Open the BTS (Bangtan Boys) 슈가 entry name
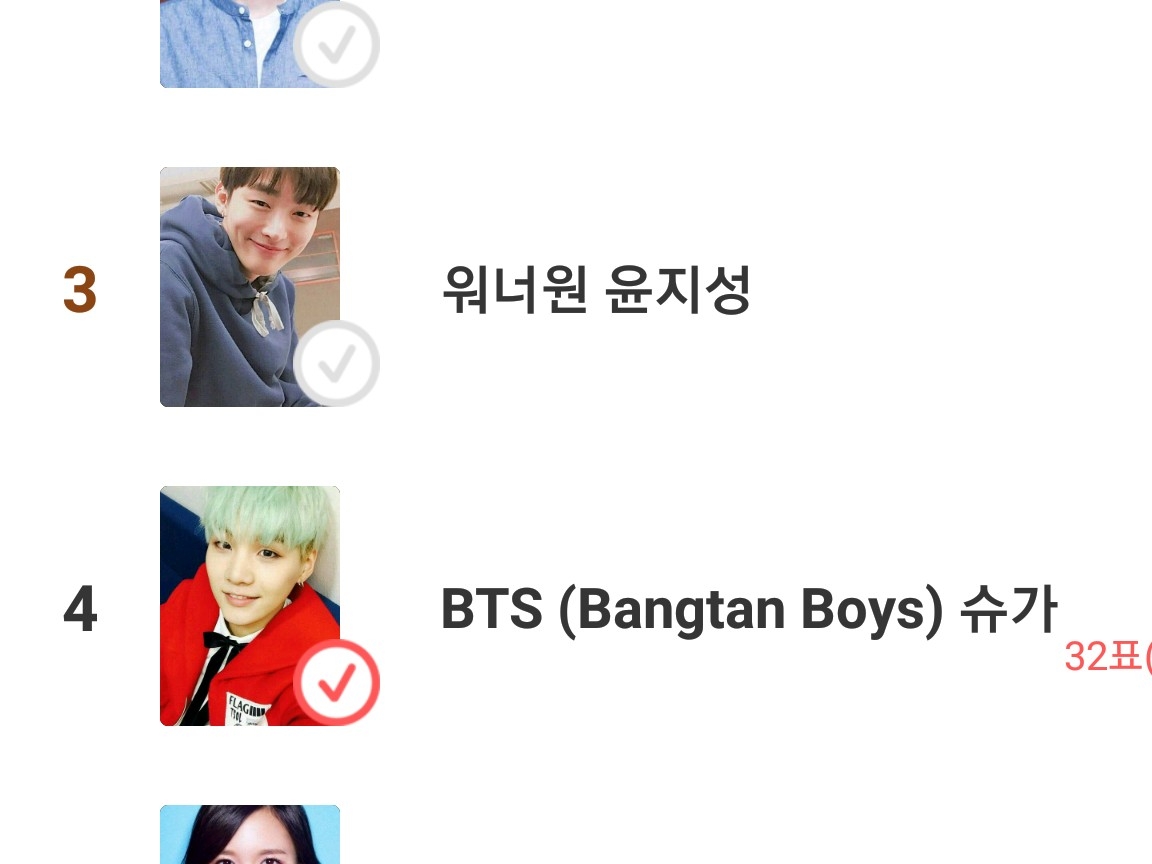 pyautogui.click(x=749, y=610)
